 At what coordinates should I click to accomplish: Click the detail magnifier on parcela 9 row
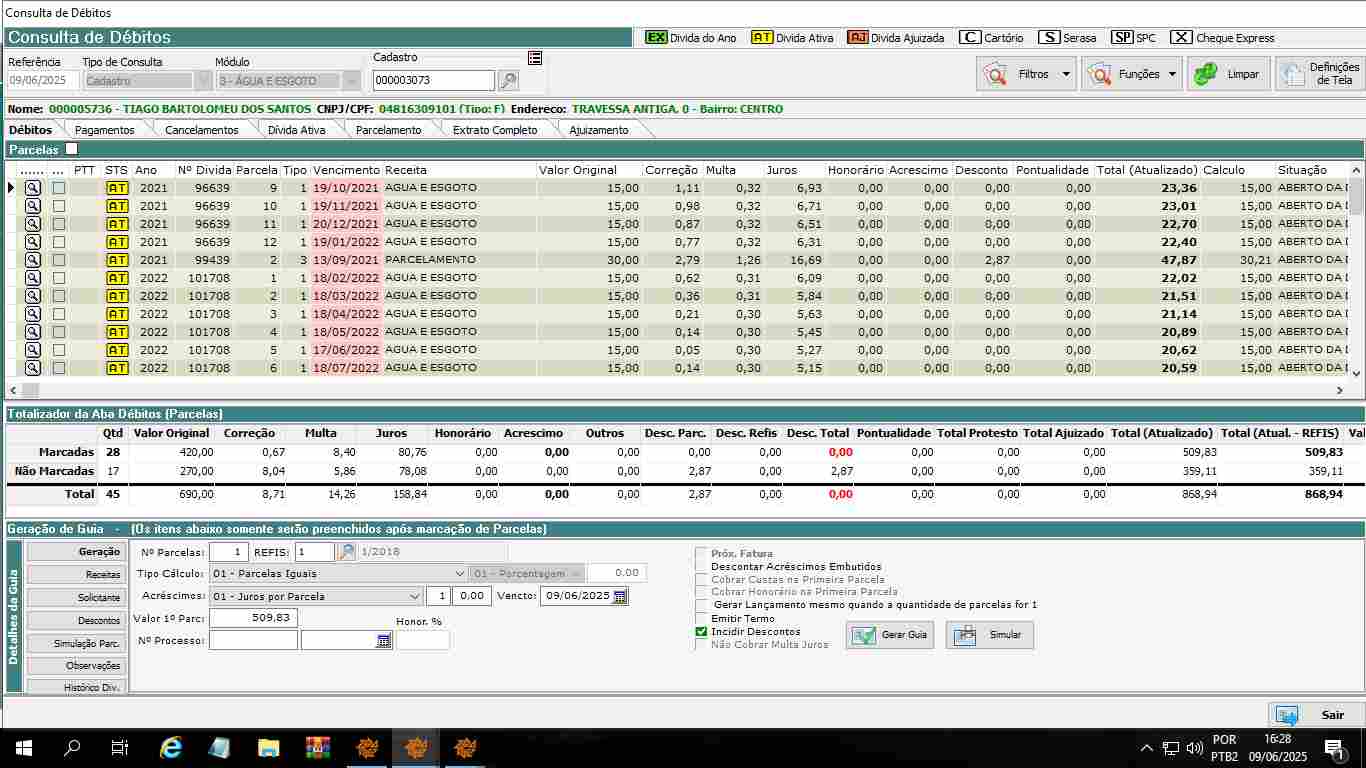[33, 188]
